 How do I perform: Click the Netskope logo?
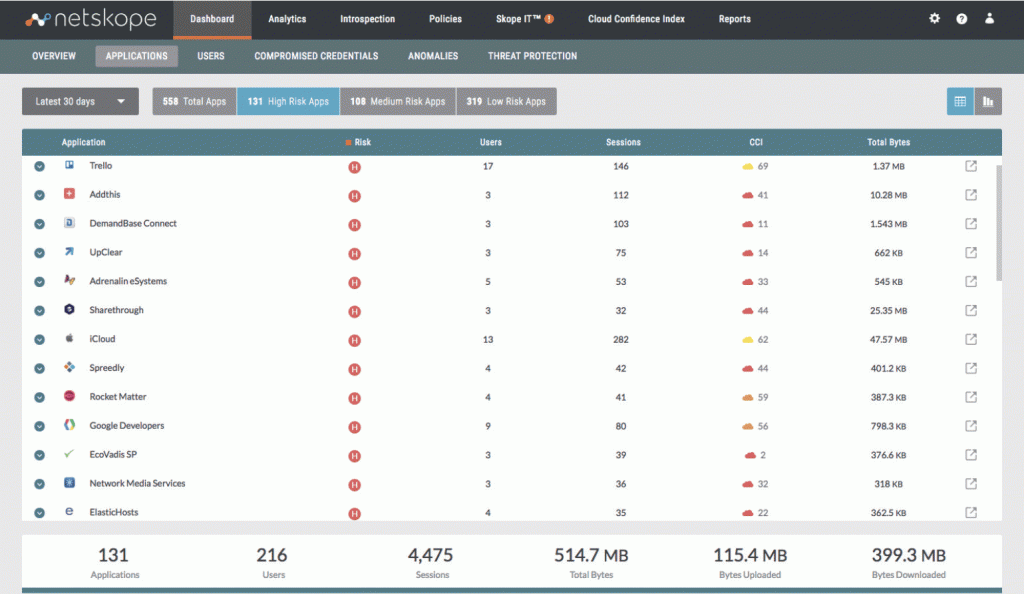(91, 19)
